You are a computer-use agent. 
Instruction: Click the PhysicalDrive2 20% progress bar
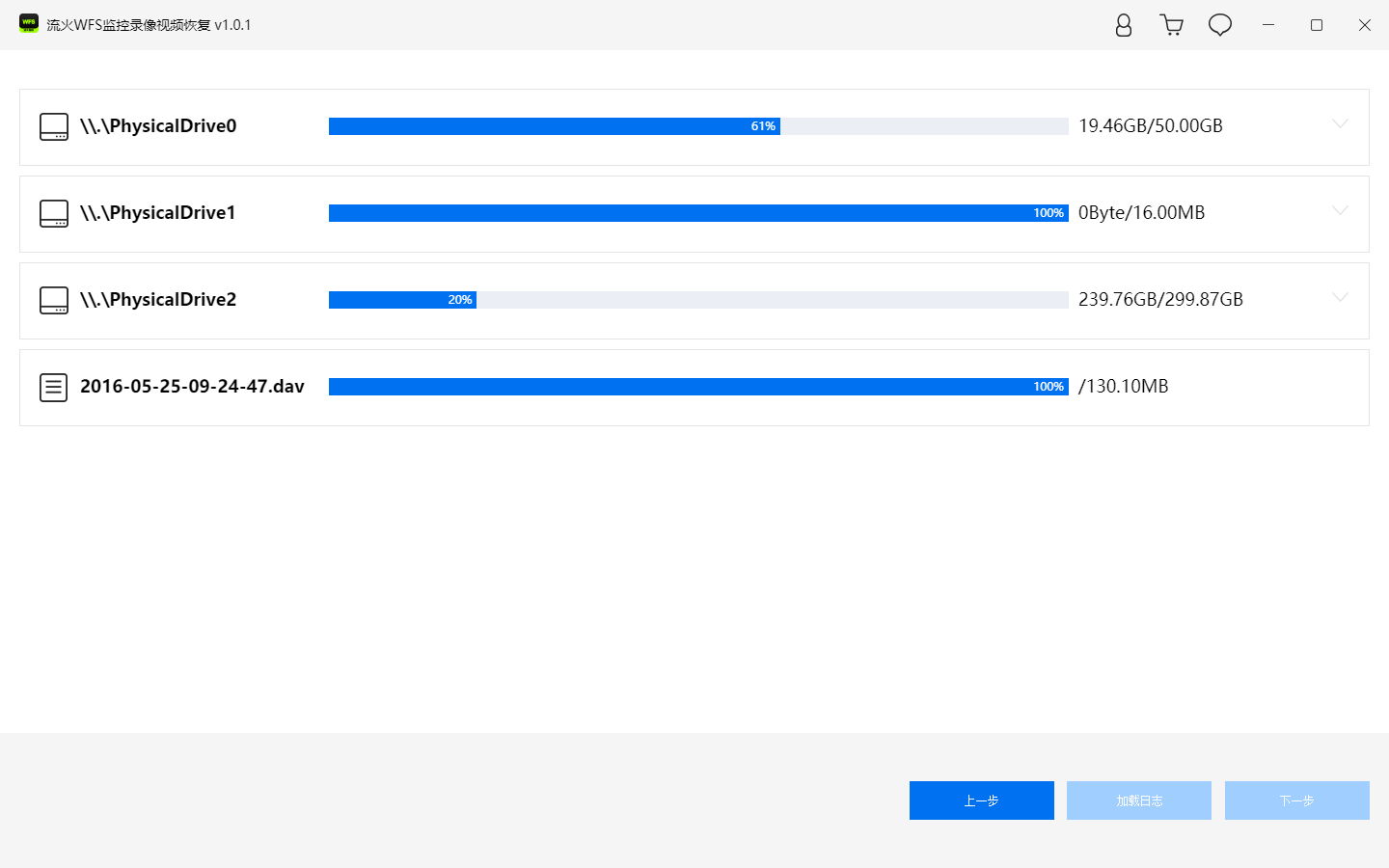pyautogui.click(x=698, y=300)
